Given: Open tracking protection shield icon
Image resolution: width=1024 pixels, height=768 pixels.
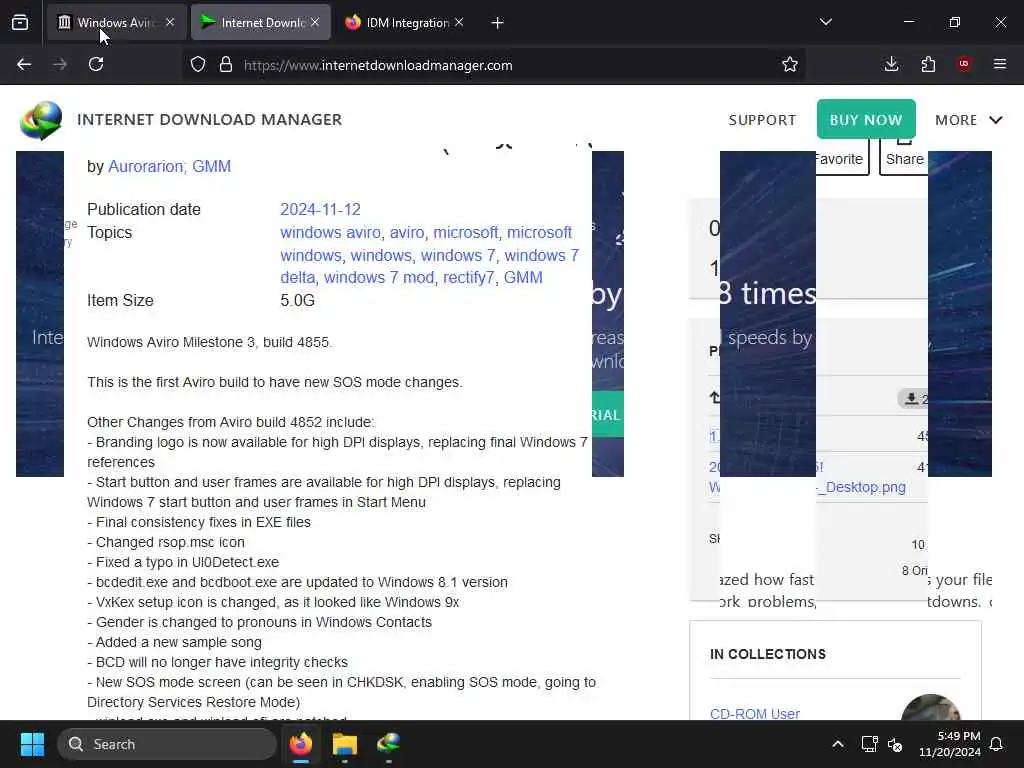Looking at the screenshot, I should pyautogui.click(x=198, y=64).
